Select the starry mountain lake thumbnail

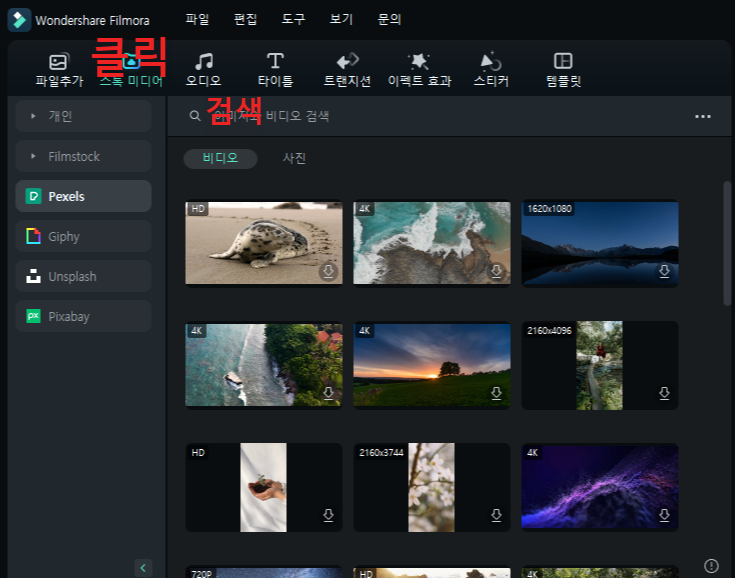click(600, 243)
